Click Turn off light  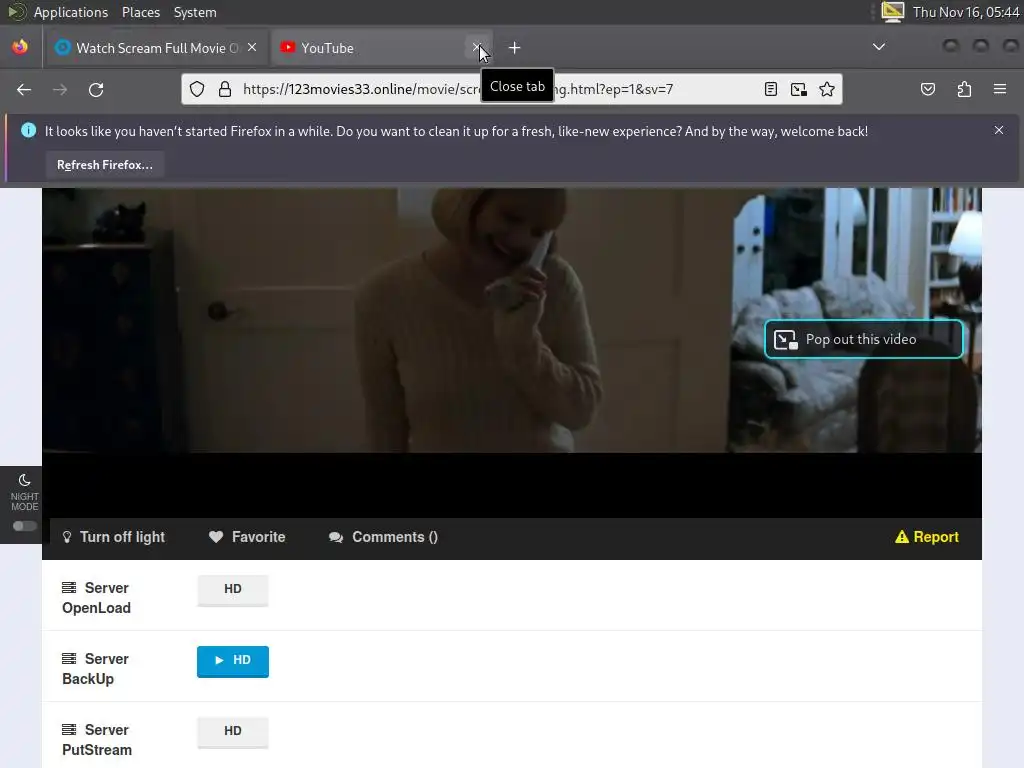[x=113, y=537]
